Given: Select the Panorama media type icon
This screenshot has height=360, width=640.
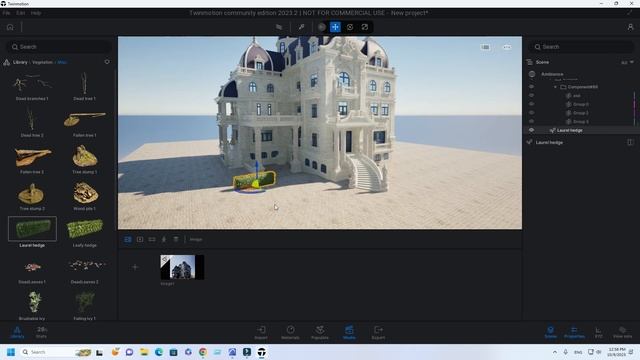Looking at the screenshot, I should (140, 240).
